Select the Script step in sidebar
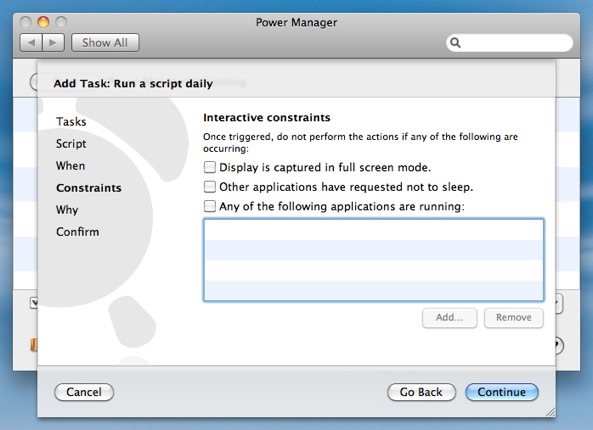Viewport: 593px width, 430px height. pos(71,144)
